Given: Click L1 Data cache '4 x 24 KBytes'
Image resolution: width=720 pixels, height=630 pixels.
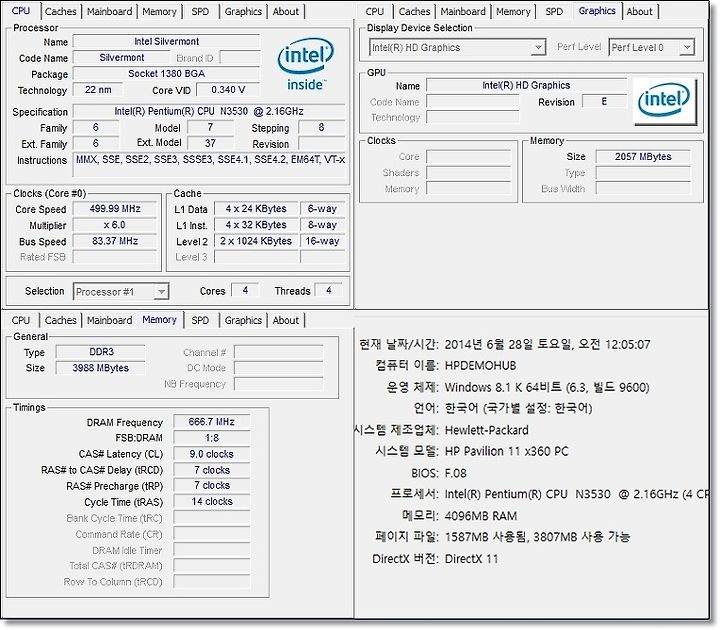Looking at the screenshot, I should pyautogui.click(x=256, y=208).
